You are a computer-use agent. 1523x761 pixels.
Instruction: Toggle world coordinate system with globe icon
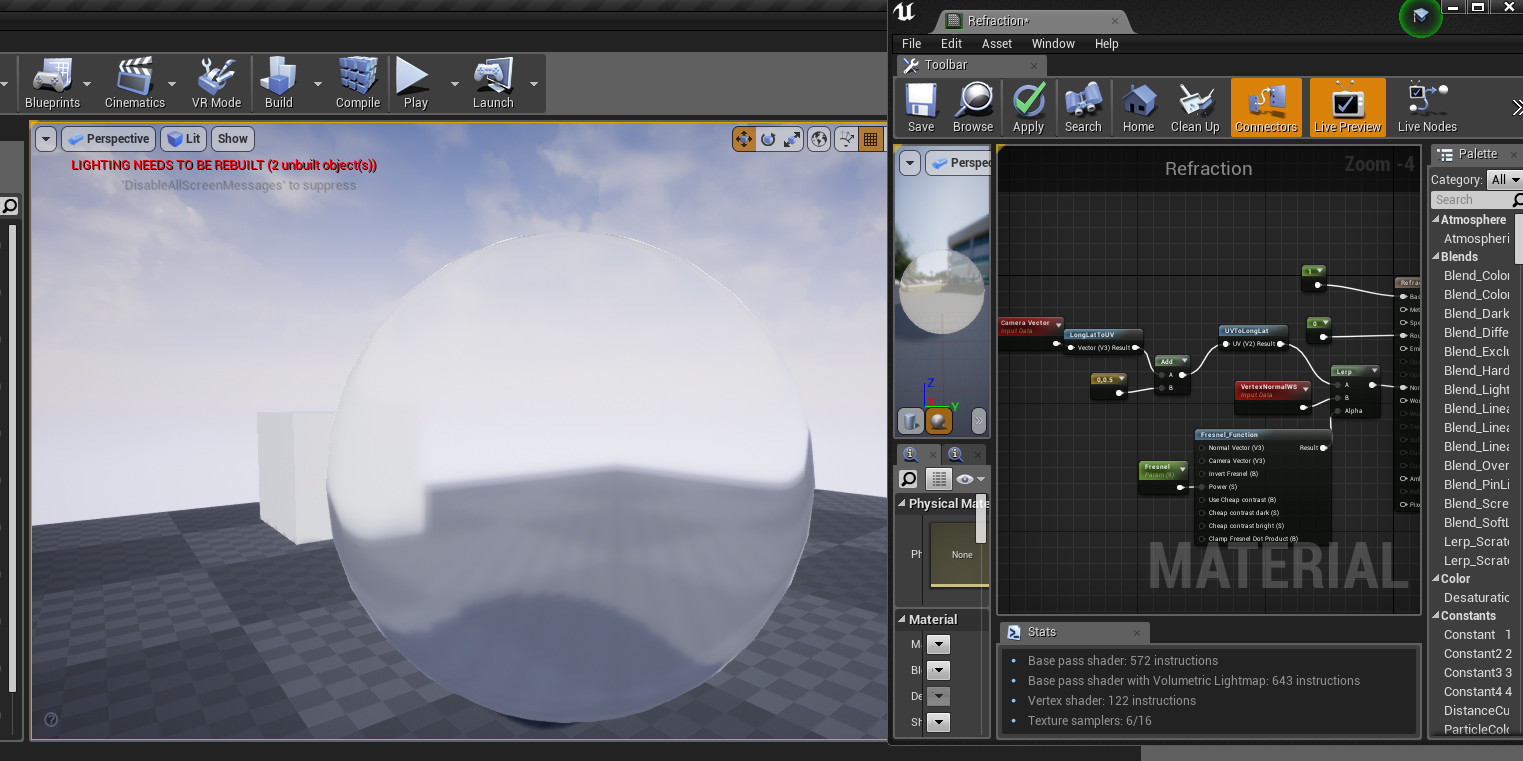[x=819, y=139]
